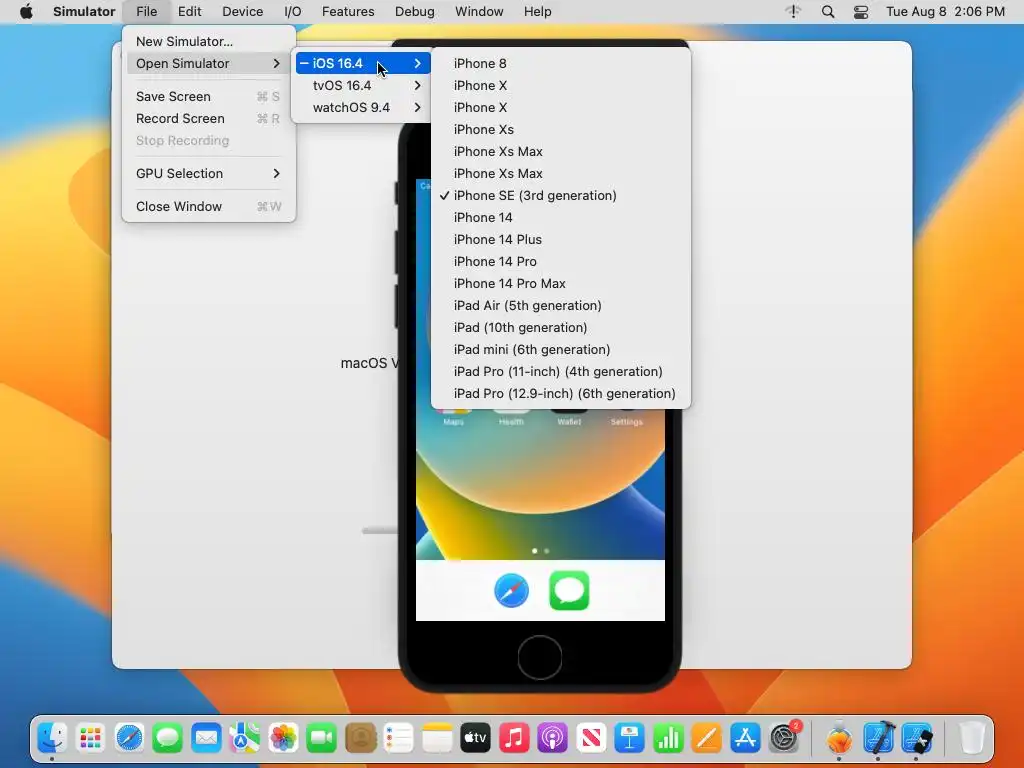Open System Settings with the red badge
Screen dimensions: 1024x768
[784, 738]
